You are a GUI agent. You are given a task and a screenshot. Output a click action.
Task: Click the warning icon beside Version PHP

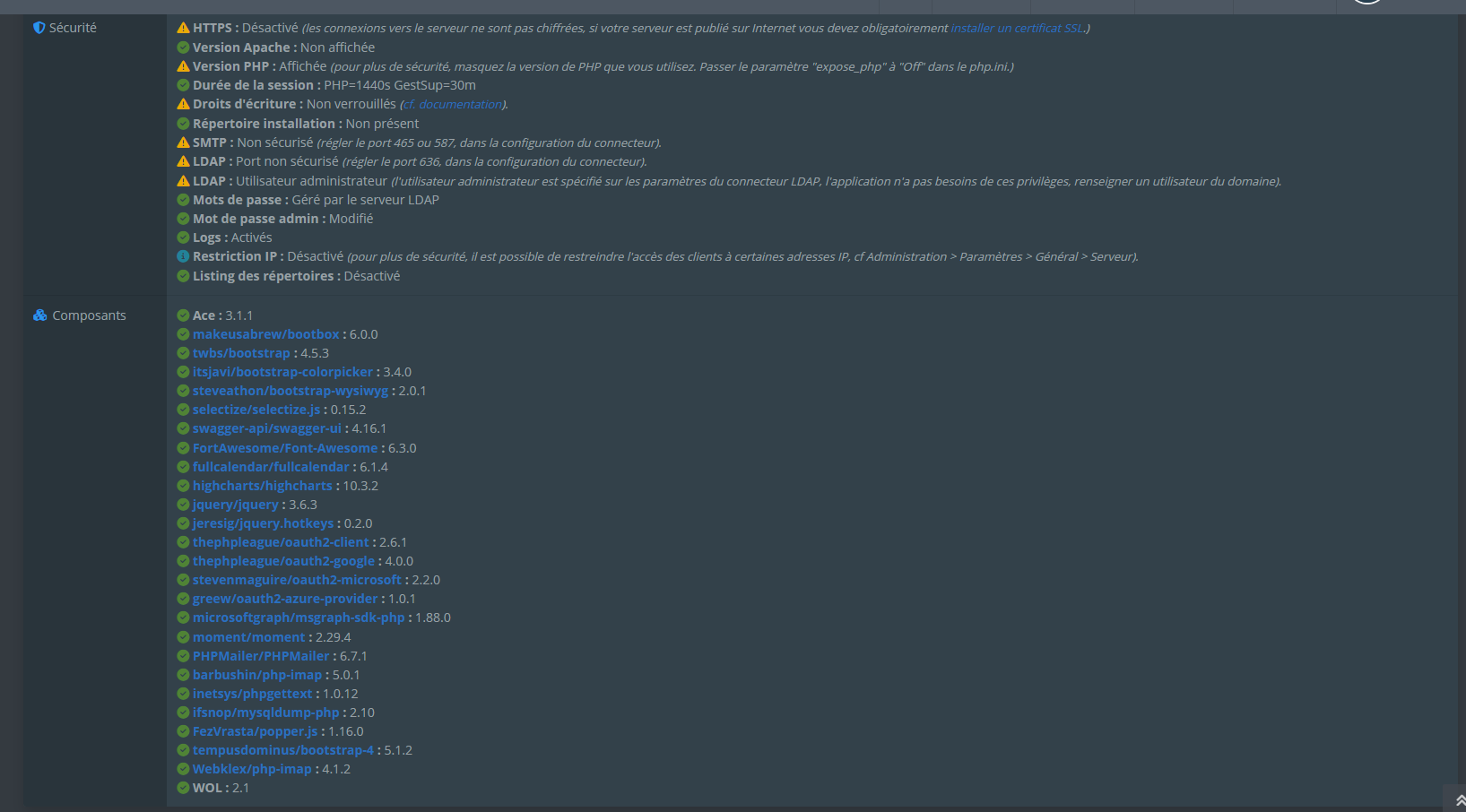pyautogui.click(x=183, y=66)
